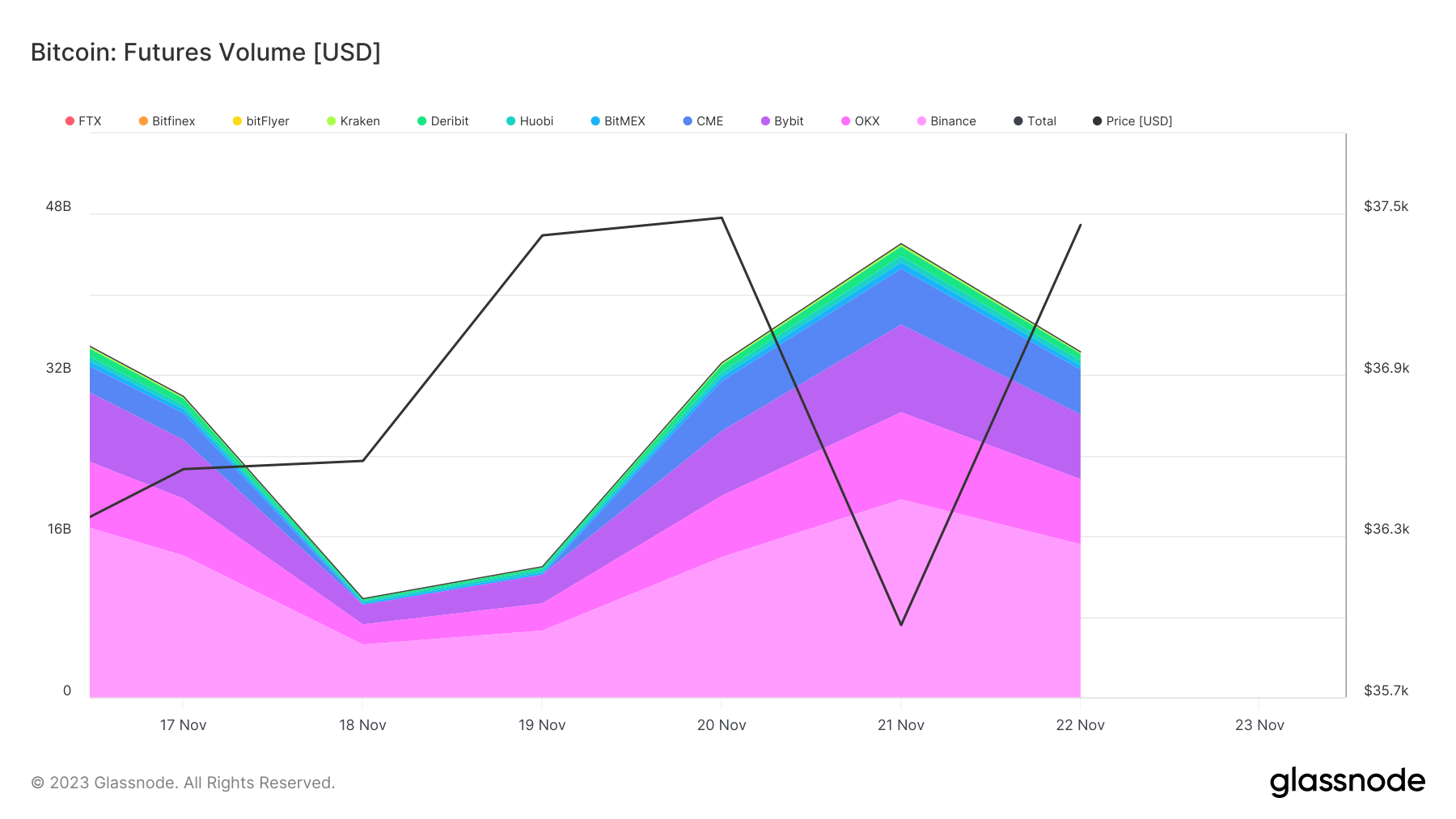Image resolution: width=1456 pixels, height=819 pixels.
Task: Click the 19 Nov date label
Action: coord(542,725)
